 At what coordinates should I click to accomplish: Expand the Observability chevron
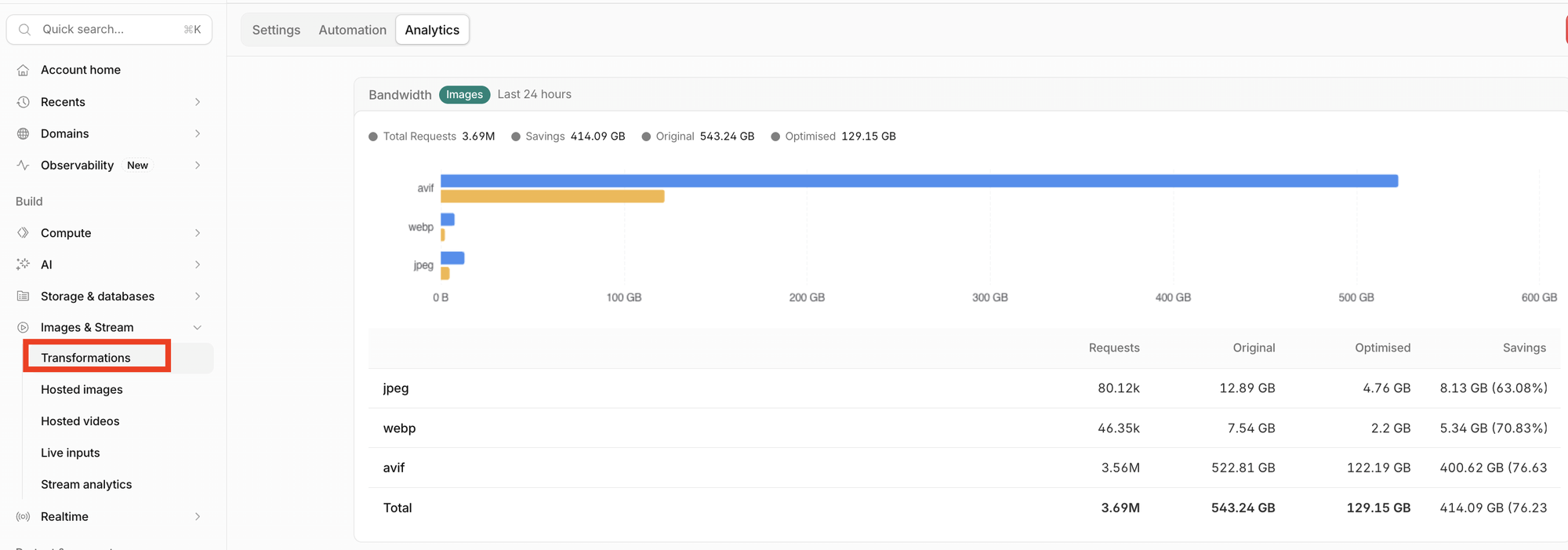coord(198,165)
